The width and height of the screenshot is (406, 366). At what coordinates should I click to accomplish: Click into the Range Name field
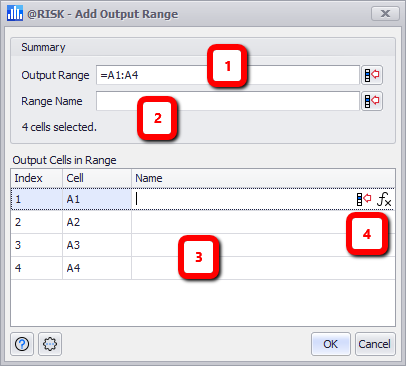228,101
